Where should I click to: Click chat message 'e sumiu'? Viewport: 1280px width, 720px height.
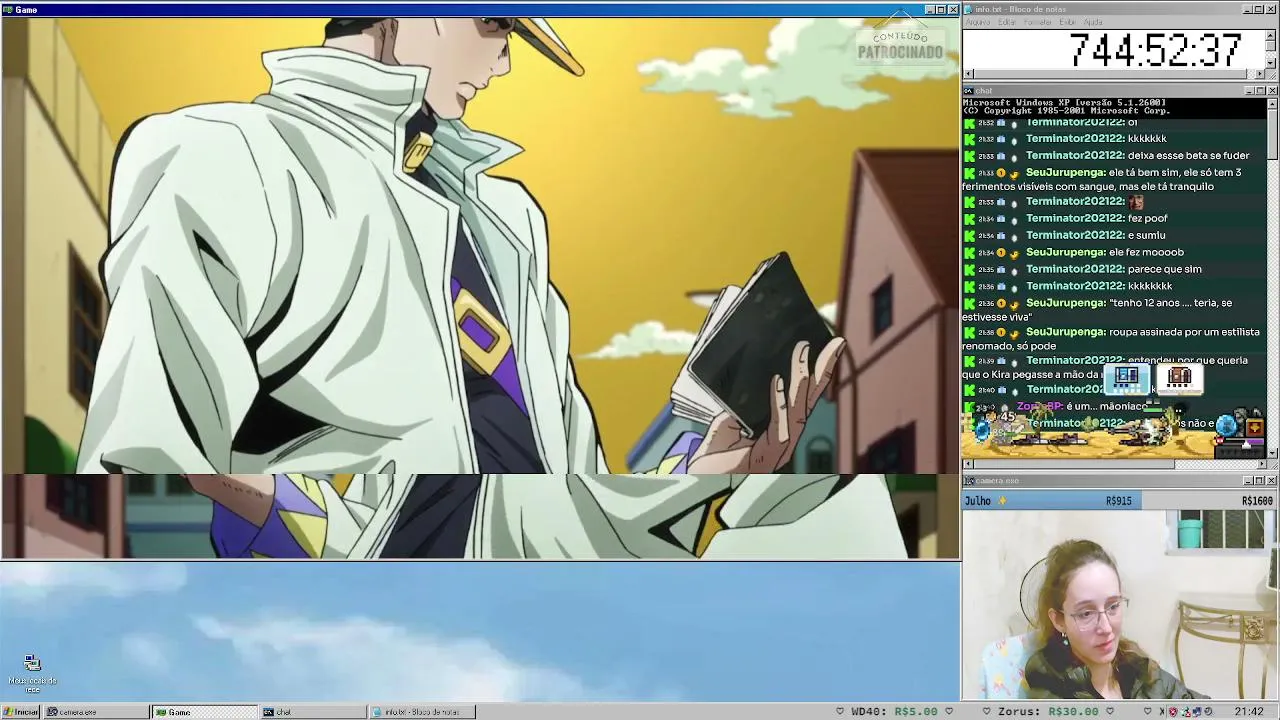click(x=1146, y=236)
